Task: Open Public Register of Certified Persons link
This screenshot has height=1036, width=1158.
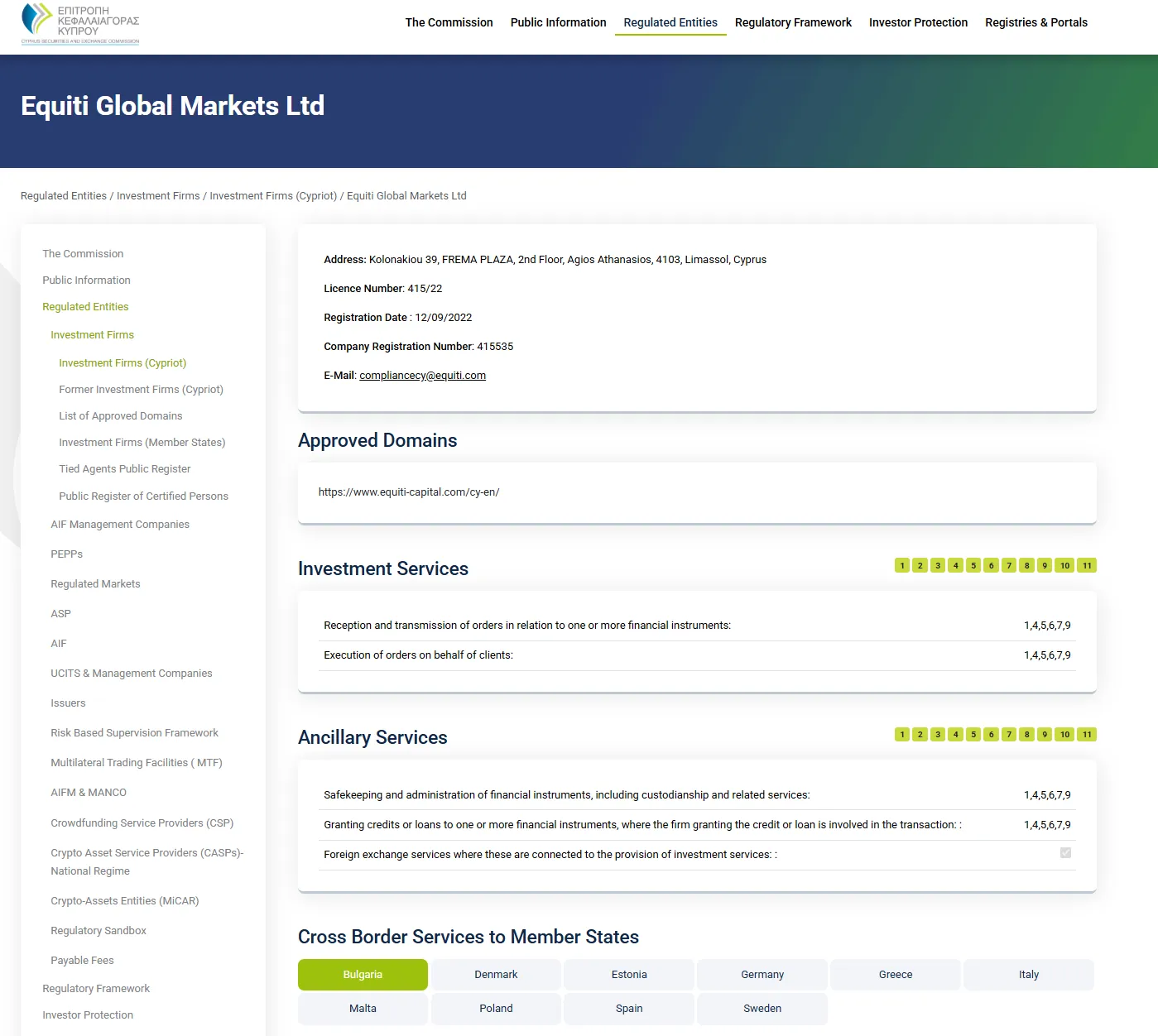Action: 143,496
